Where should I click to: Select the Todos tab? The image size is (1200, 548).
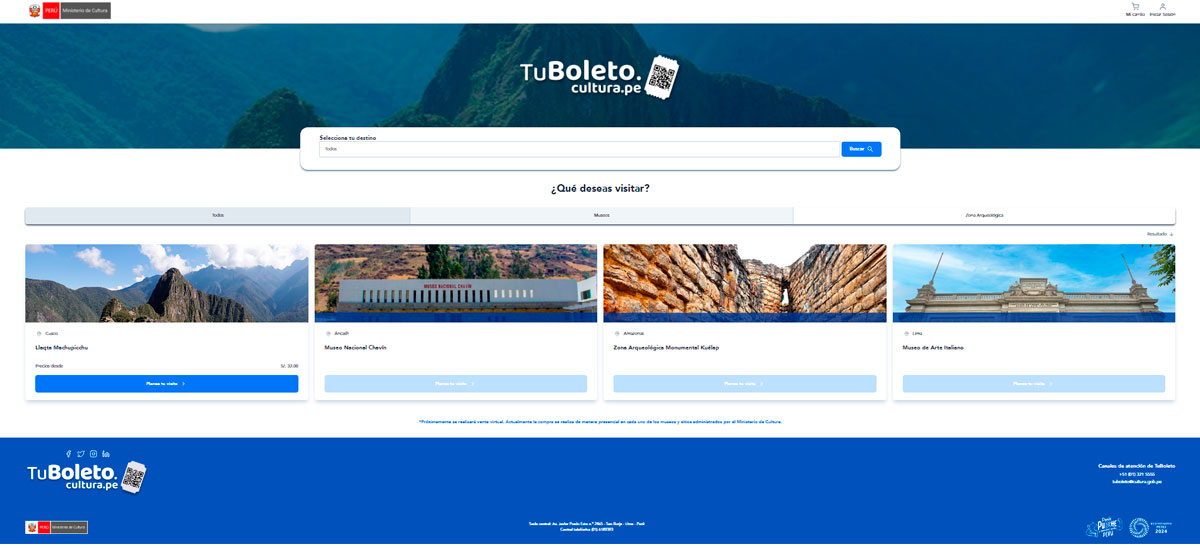(x=217, y=215)
